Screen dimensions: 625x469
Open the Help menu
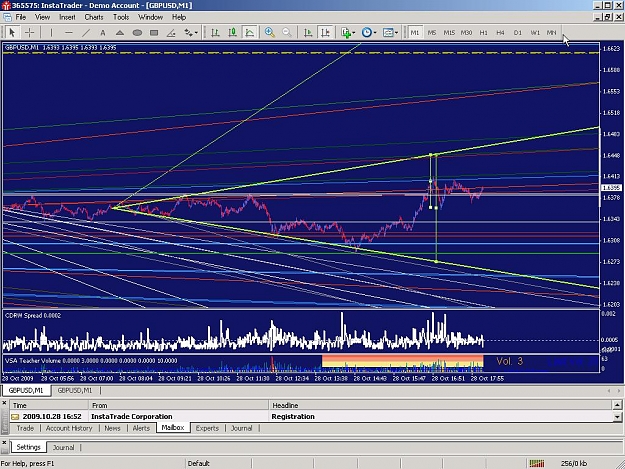pyautogui.click(x=179, y=17)
